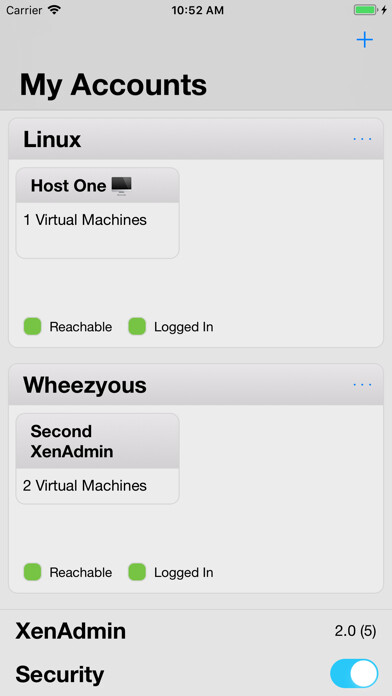
Task: Click the XenAdmin label at bottom
Action: (x=71, y=631)
